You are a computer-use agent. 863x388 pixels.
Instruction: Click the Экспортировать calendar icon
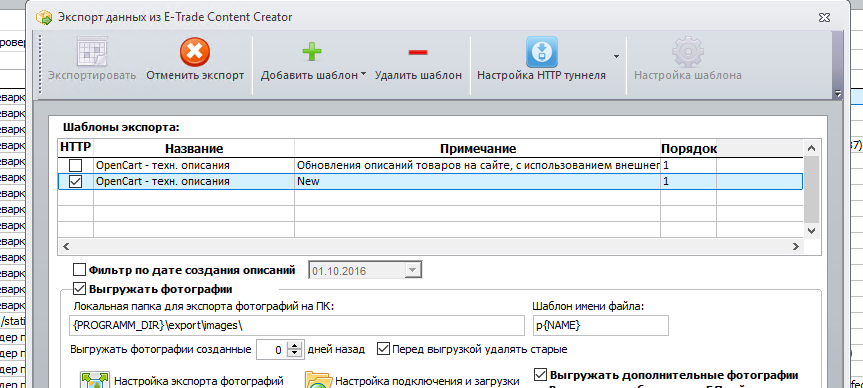click(91, 52)
